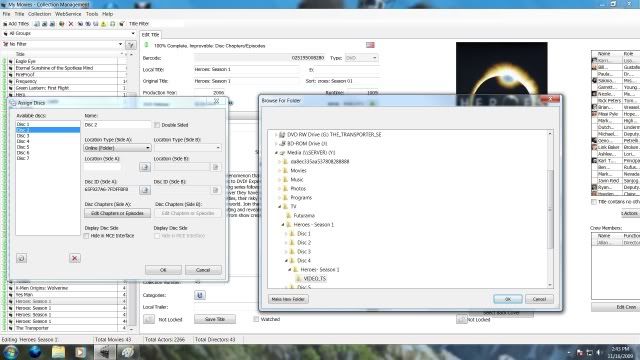The height and width of the screenshot is (360, 640).
Task: Select Disc 5 in Available discs list
Action: [48, 147]
